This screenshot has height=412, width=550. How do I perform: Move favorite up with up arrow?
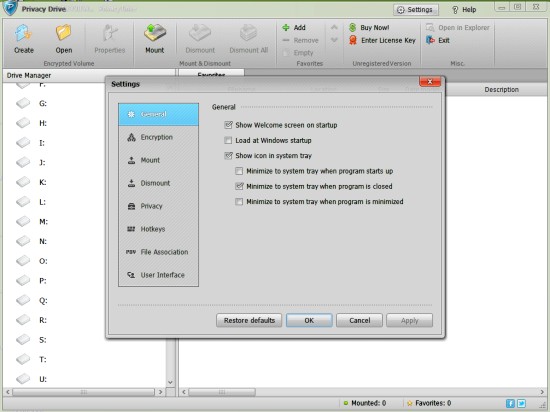(x=334, y=27)
